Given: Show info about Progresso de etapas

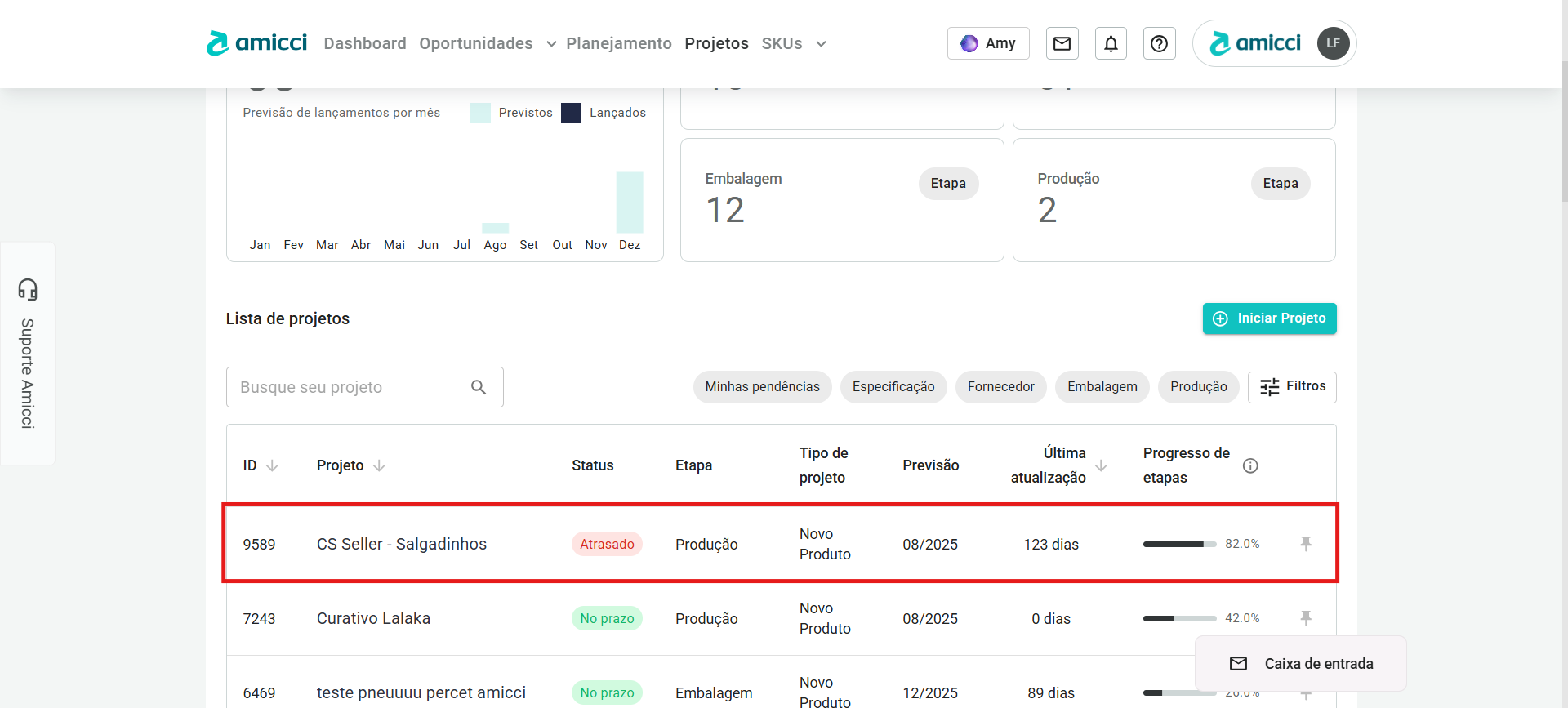Looking at the screenshot, I should pos(1249,465).
